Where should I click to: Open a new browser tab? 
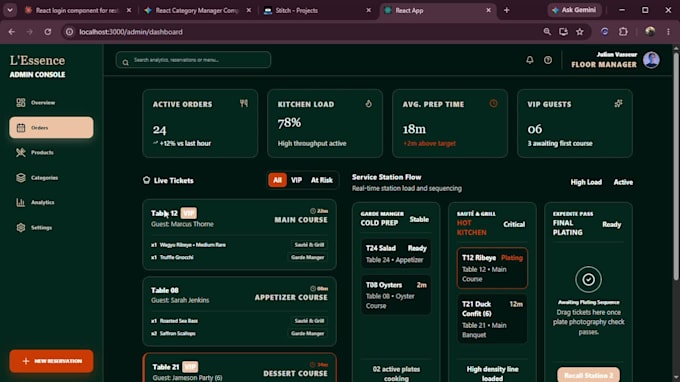coord(507,10)
